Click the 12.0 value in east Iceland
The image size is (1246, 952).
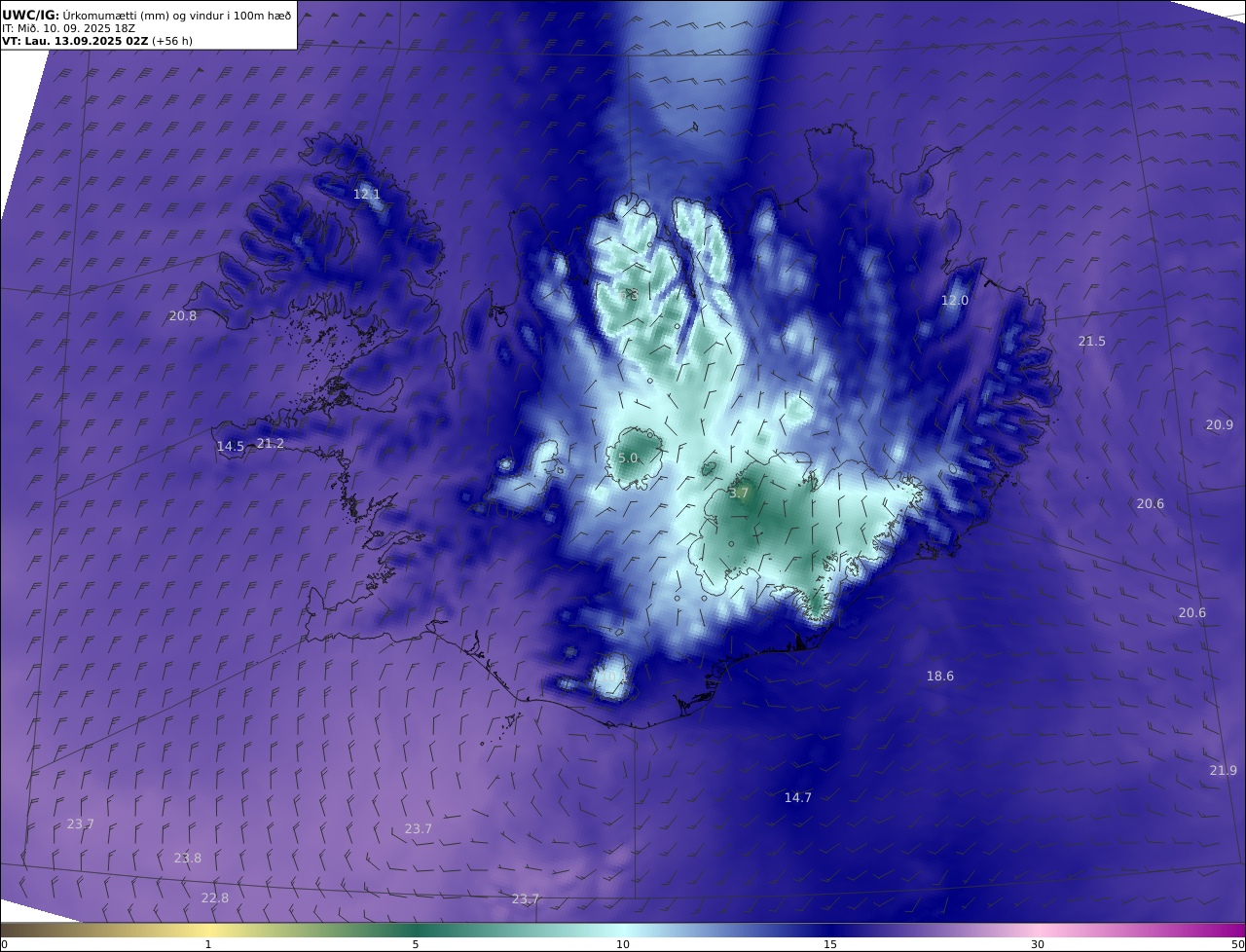955,301
